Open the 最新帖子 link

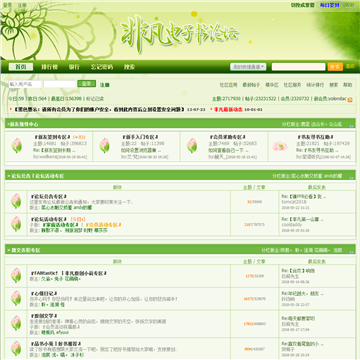[x=251, y=85]
